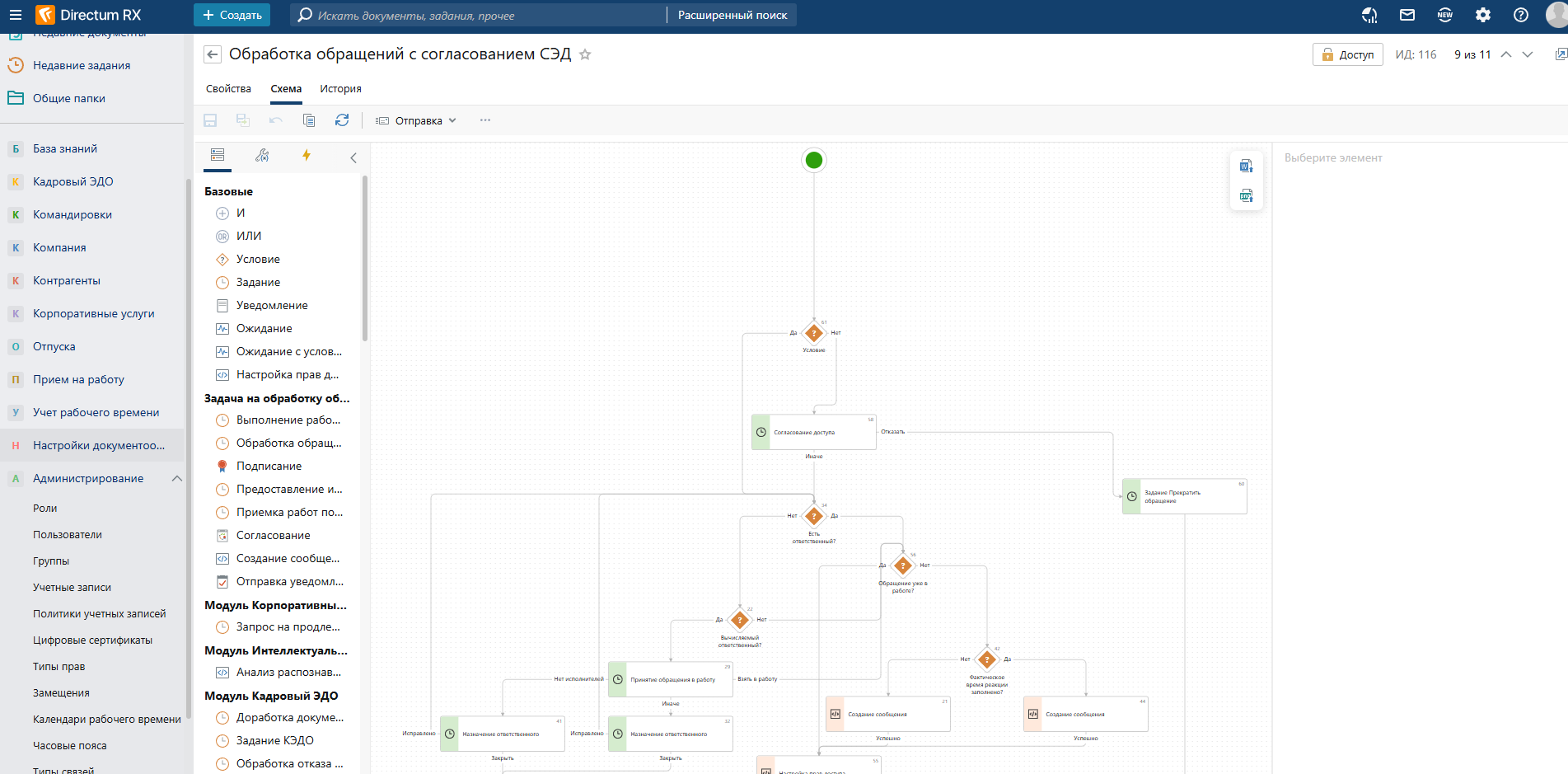The image size is (1568, 774).
Task: Click the refresh icon in the scheme toolbar
Action: click(342, 120)
